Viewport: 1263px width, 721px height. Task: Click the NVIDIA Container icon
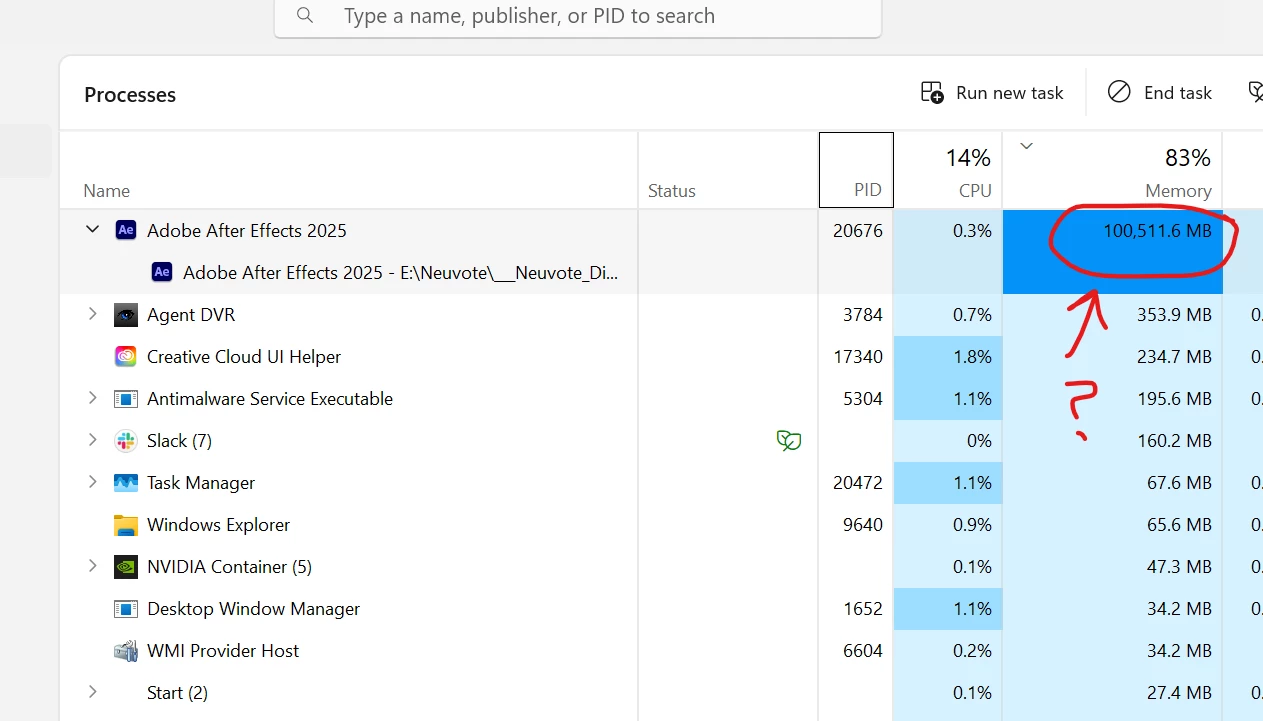coord(125,567)
